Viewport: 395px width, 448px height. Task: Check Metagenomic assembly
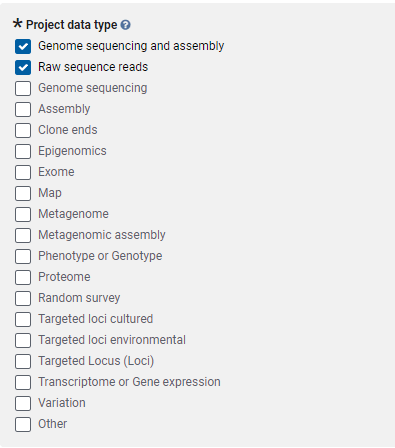tap(23, 235)
